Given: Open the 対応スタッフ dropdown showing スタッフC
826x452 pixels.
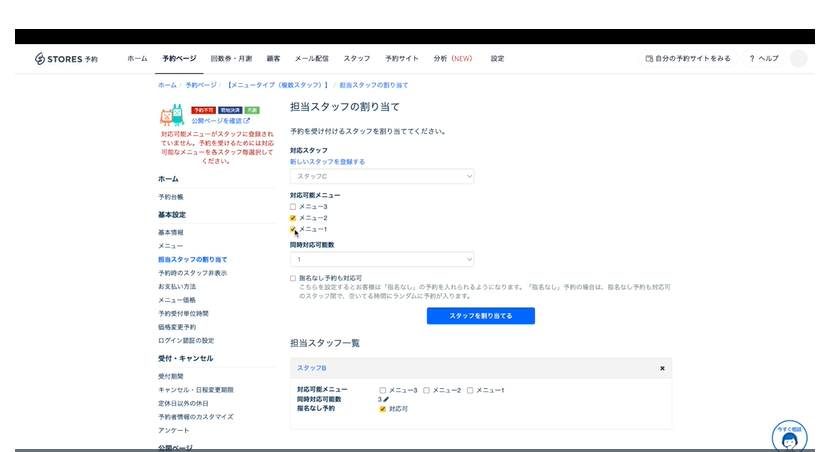Looking at the screenshot, I should (381, 176).
